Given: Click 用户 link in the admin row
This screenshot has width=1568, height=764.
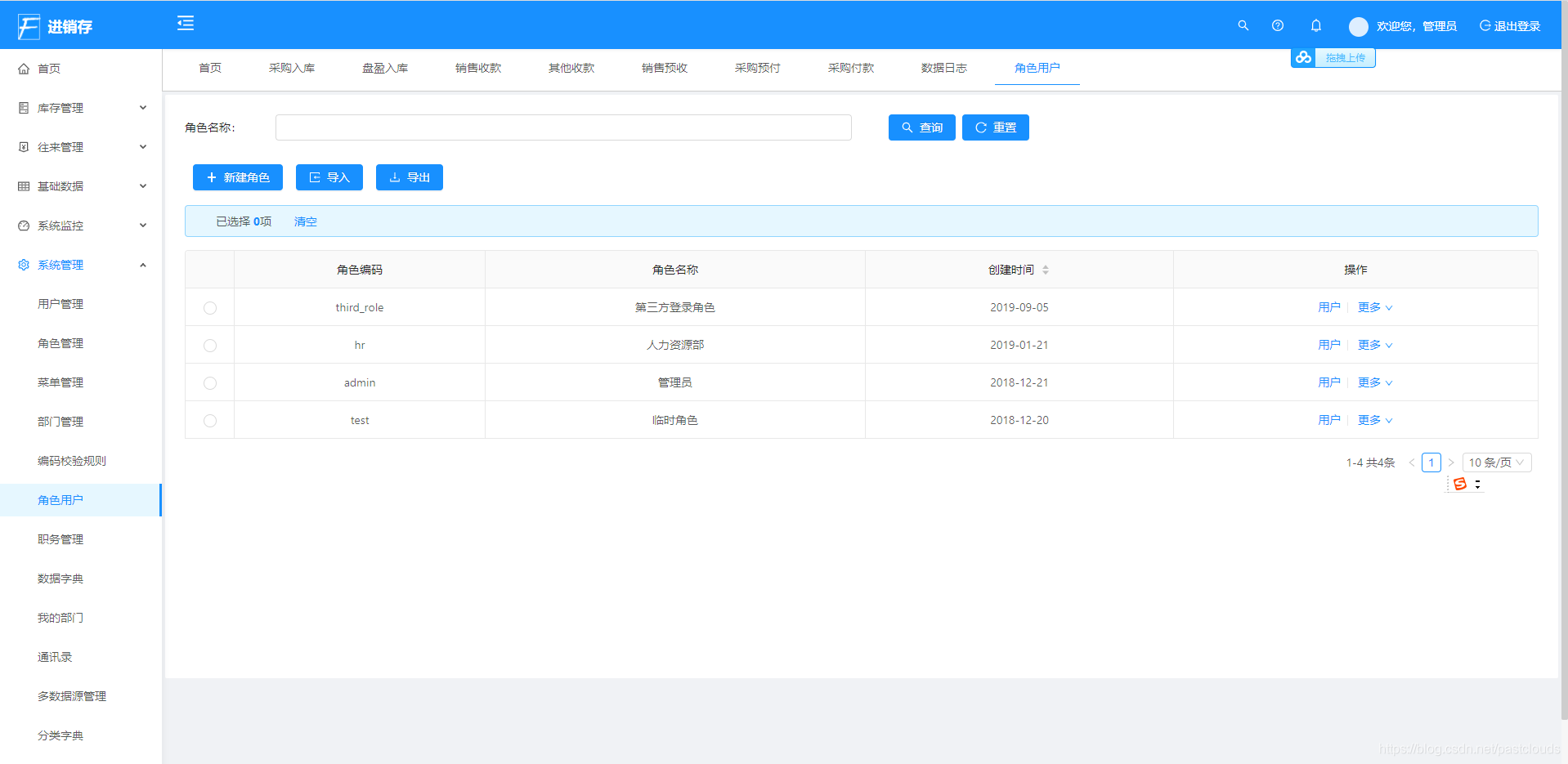Looking at the screenshot, I should tap(1329, 382).
